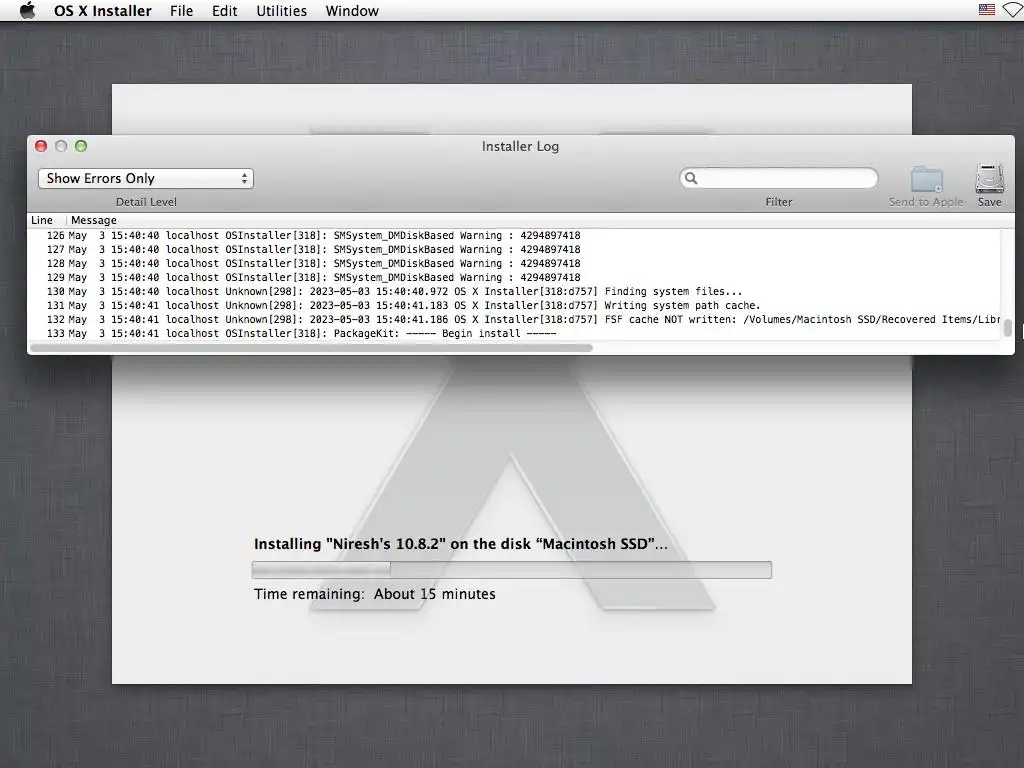Open the Window menu
Image resolution: width=1024 pixels, height=768 pixels.
(x=352, y=11)
